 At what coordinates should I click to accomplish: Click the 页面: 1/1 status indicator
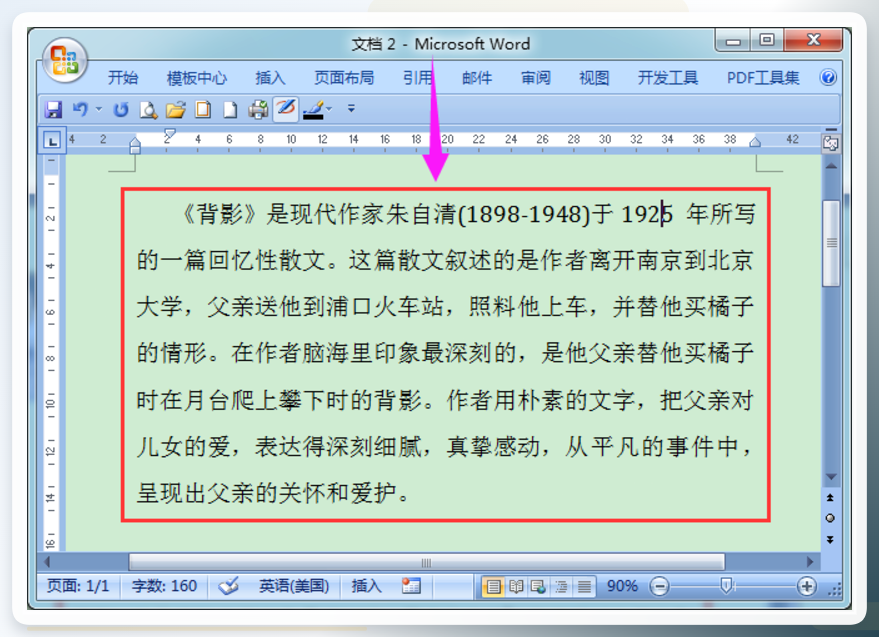click(x=78, y=586)
